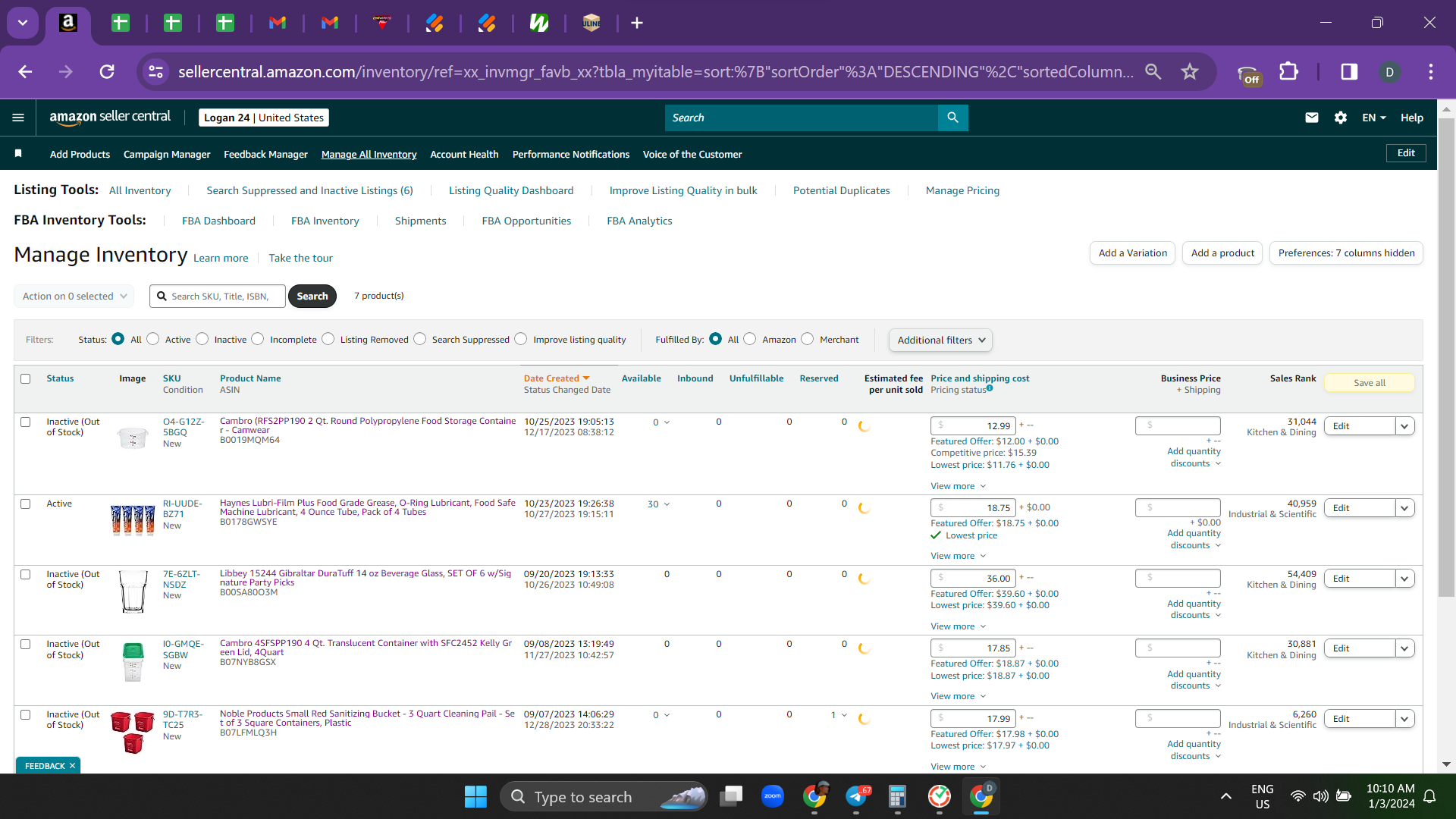Screen dimensions: 1456x819
Task: Click the browser back arrow
Action: click(25, 71)
